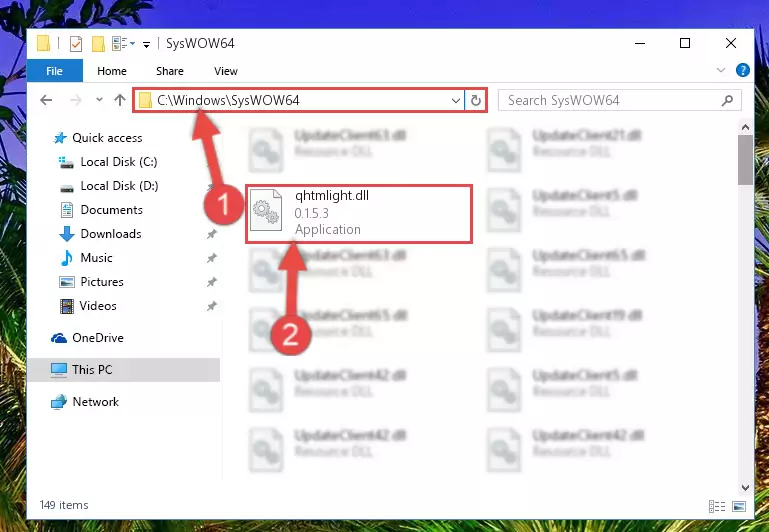Click the scrollbar up arrow

pyautogui.click(x=745, y=127)
